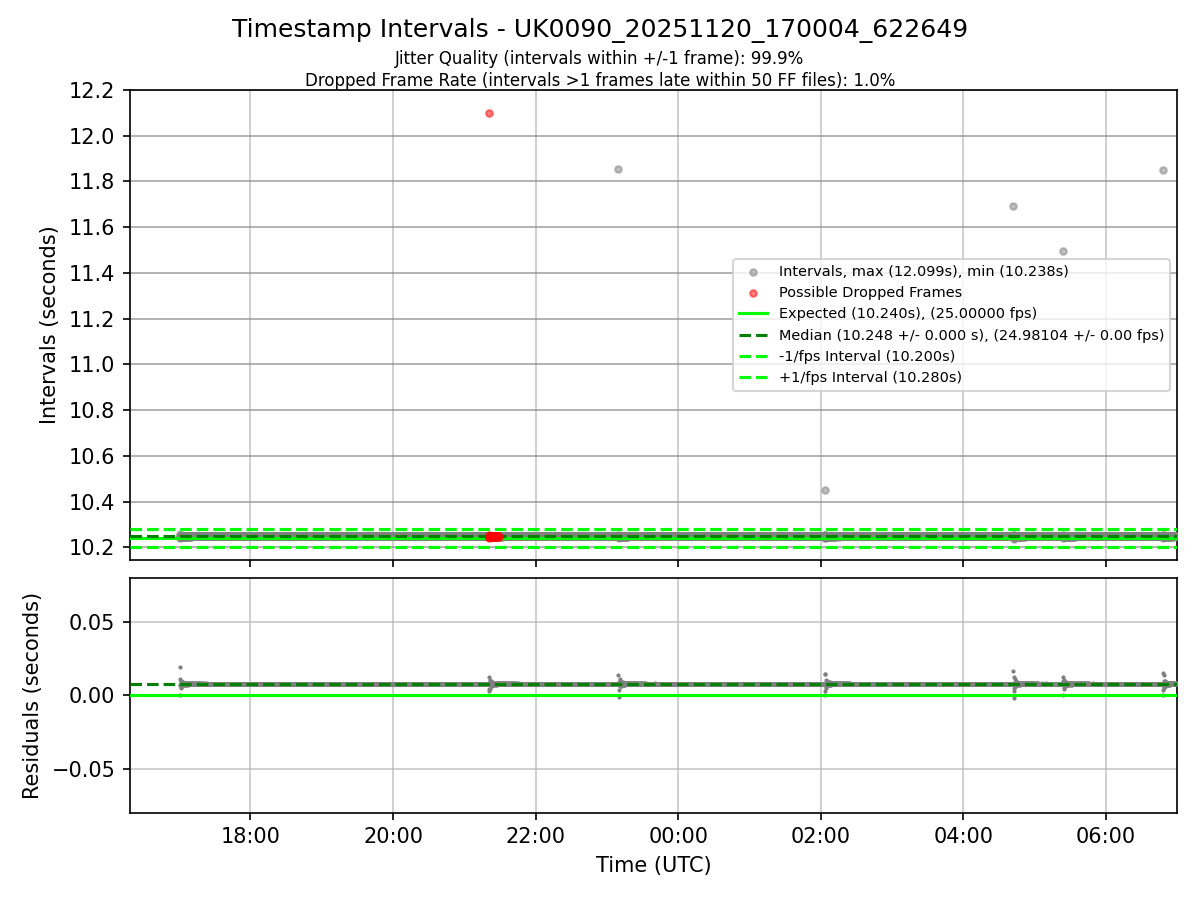Click the 'Possible Dropped Frames' legend entry
This screenshot has height=900, width=1200.
870,292
